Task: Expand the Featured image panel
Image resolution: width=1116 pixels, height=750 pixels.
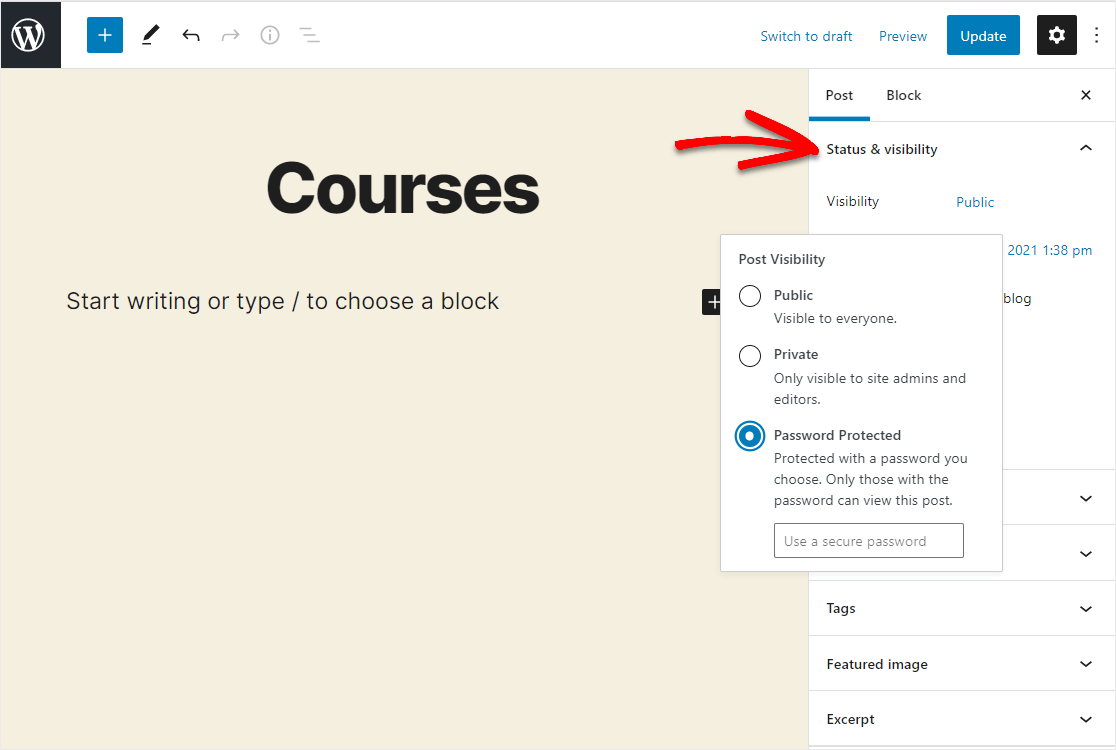Action: click(x=962, y=664)
